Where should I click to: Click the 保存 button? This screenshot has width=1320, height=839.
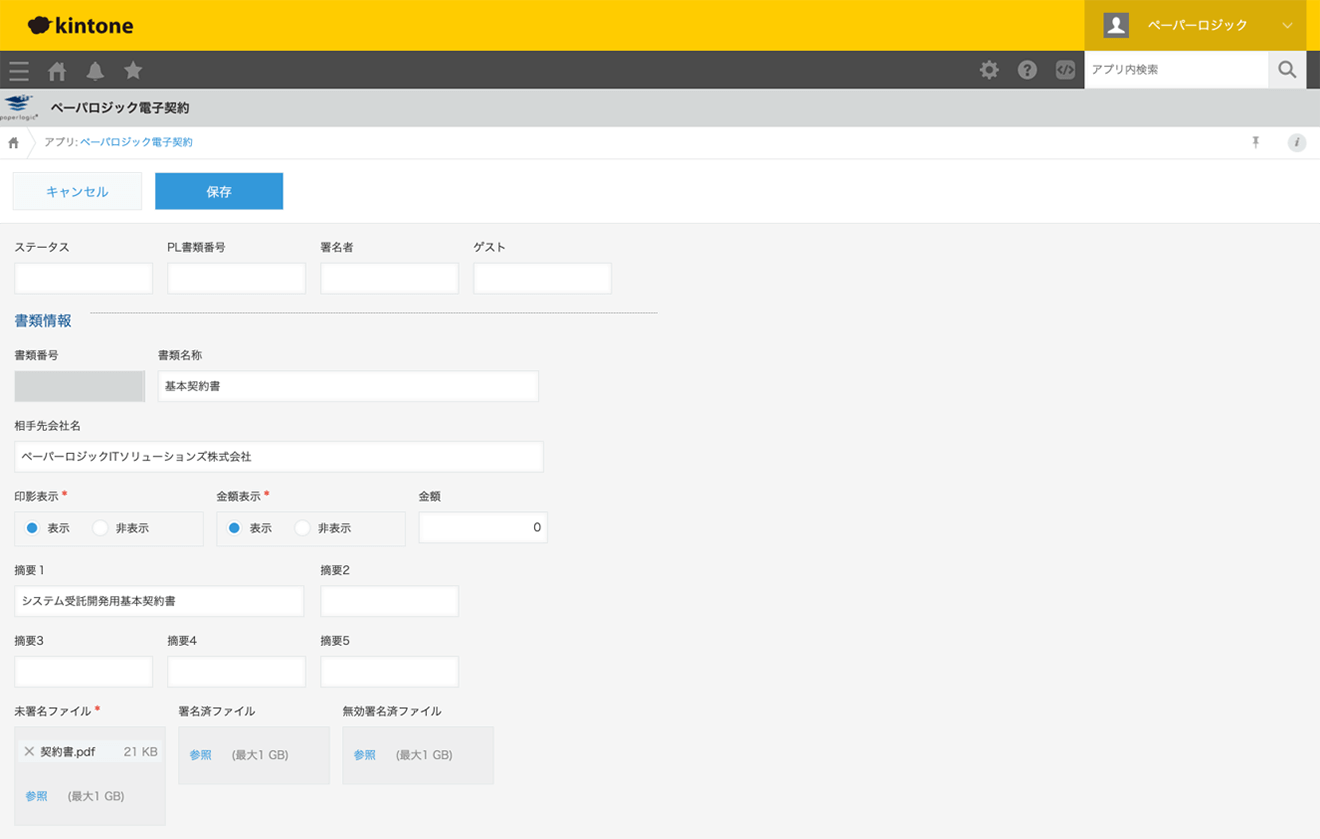(218, 190)
